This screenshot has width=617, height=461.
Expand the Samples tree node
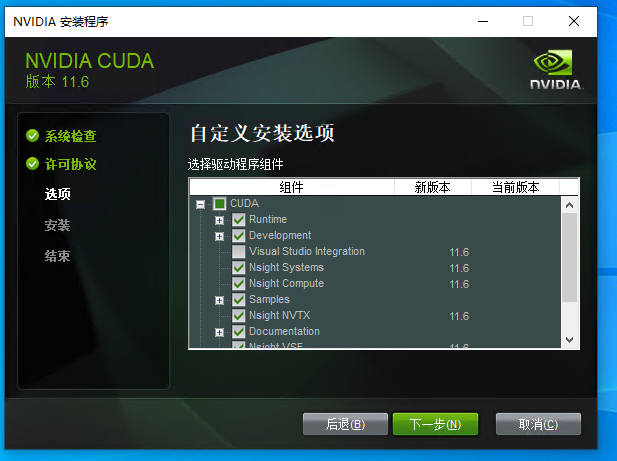click(x=220, y=301)
